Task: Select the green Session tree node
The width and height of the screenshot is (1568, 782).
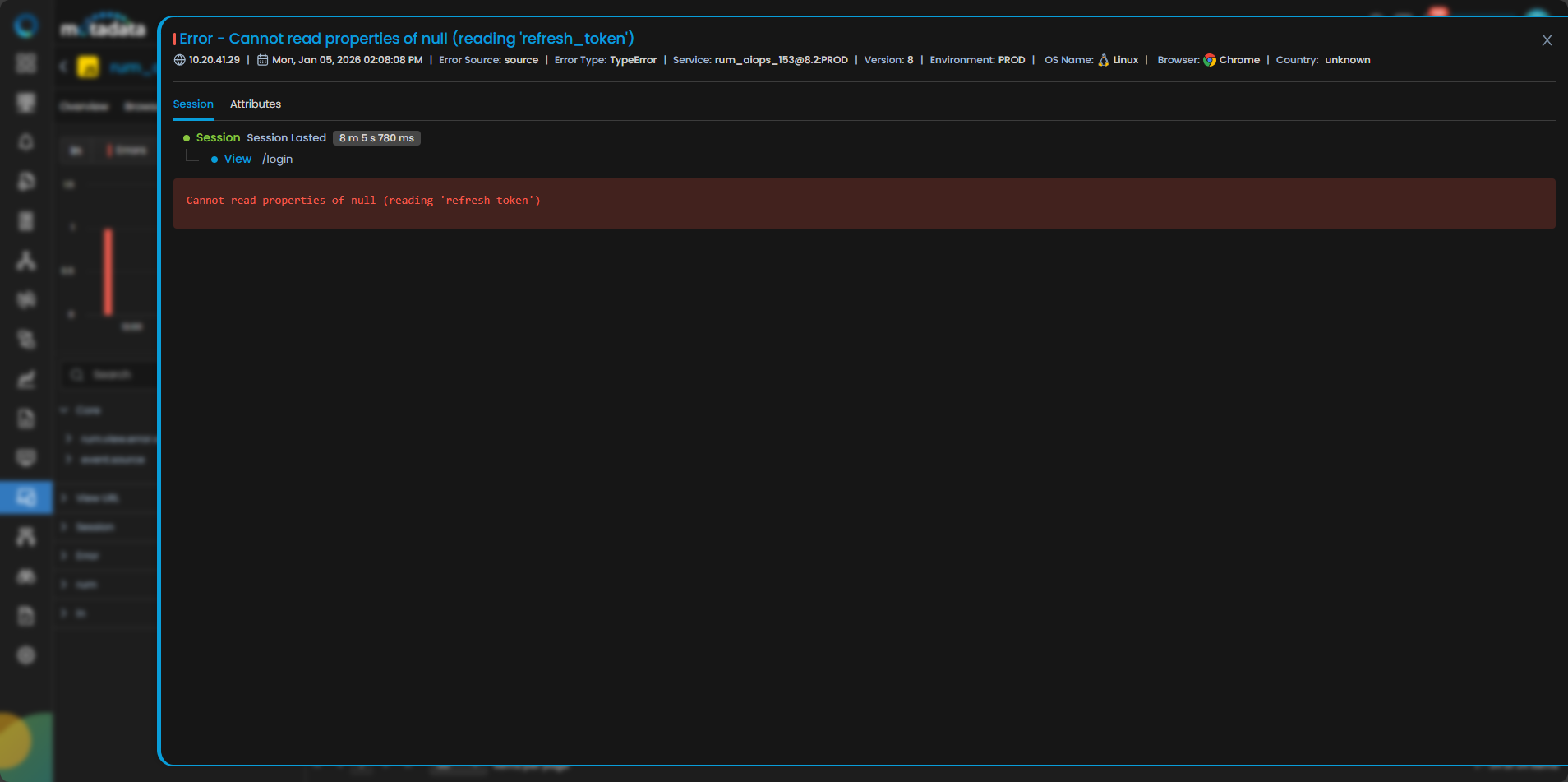Action: [218, 138]
